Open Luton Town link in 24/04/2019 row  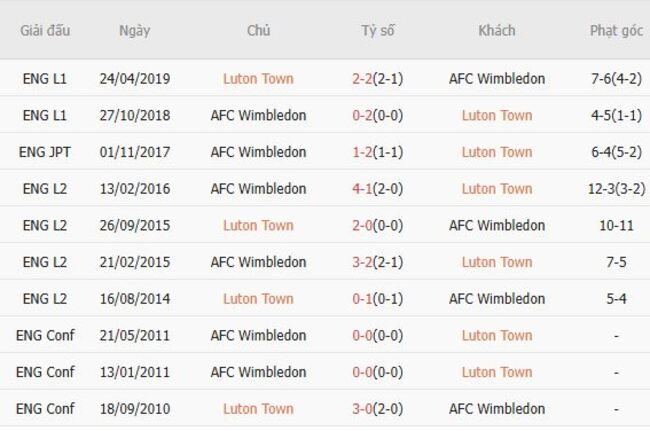(258, 78)
